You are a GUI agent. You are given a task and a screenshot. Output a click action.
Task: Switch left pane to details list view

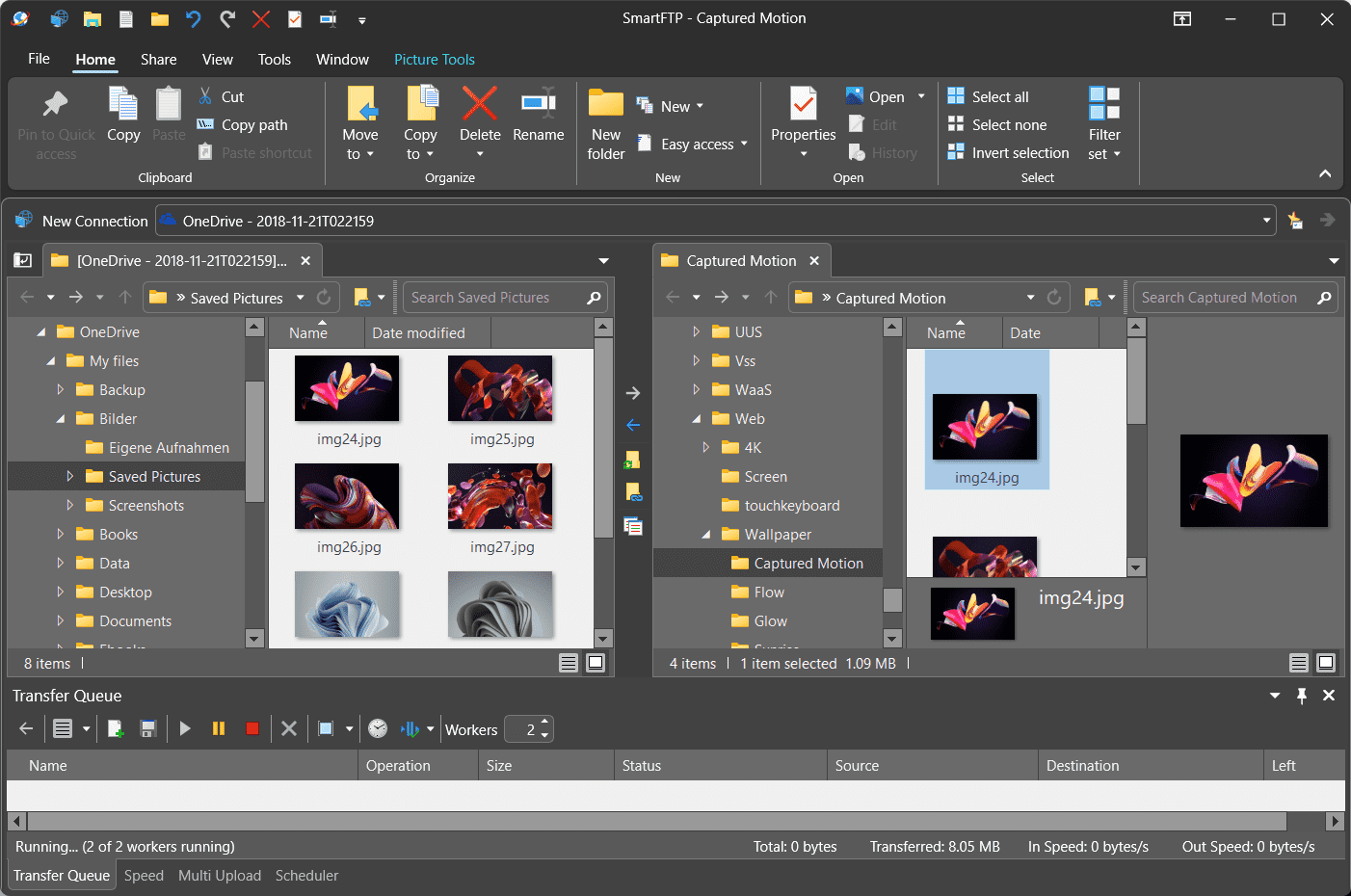coord(569,663)
